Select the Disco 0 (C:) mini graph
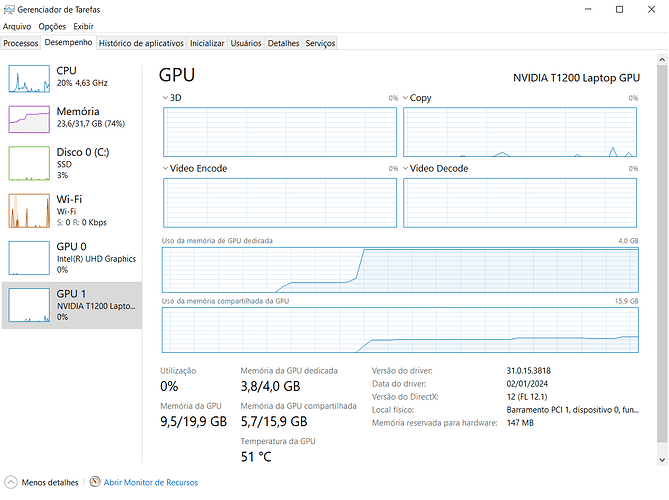Screen dimensions: 669x500 (29, 163)
